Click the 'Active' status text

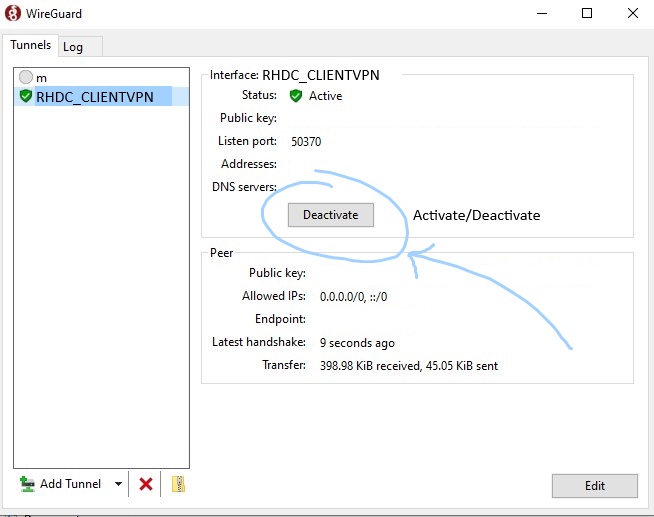pos(325,96)
